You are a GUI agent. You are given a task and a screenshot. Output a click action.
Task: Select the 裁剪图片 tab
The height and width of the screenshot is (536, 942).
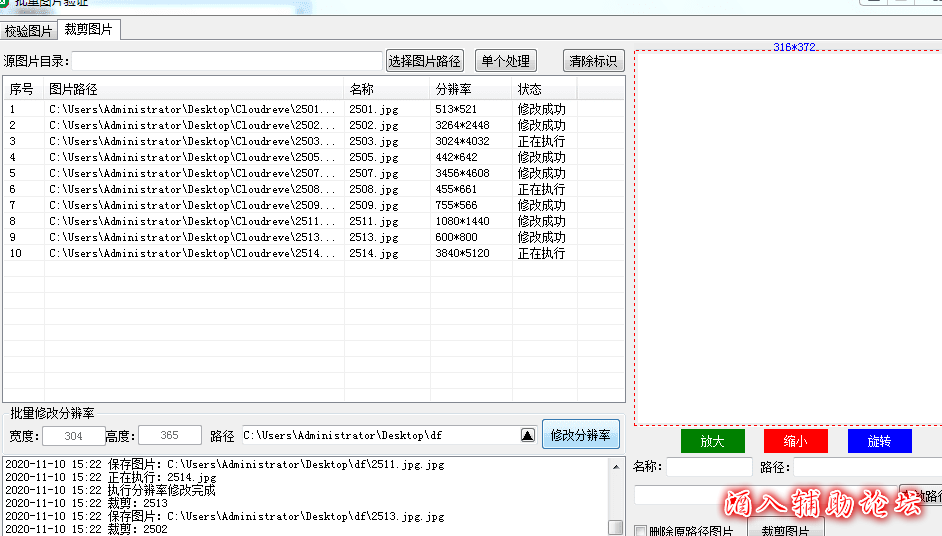88,30
